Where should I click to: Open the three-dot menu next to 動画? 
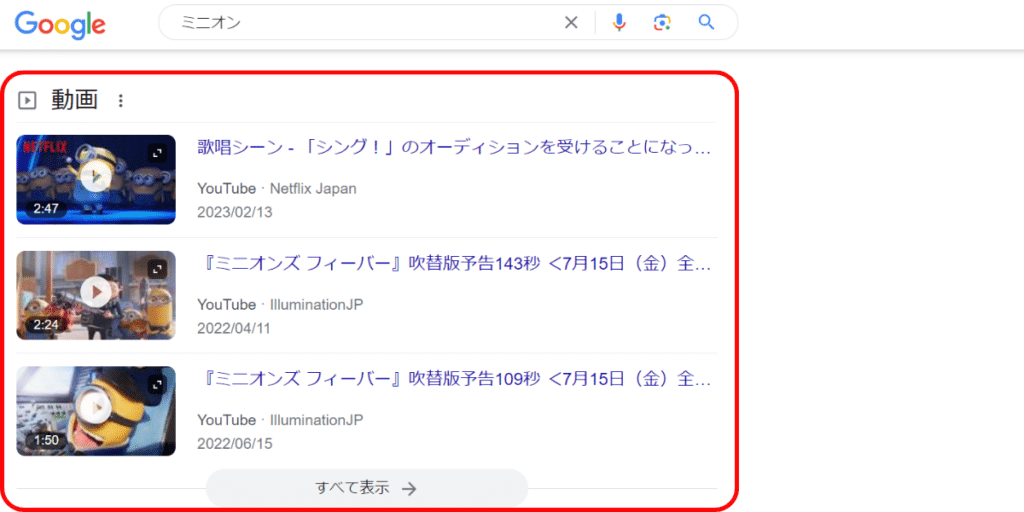tap(120, 101)
